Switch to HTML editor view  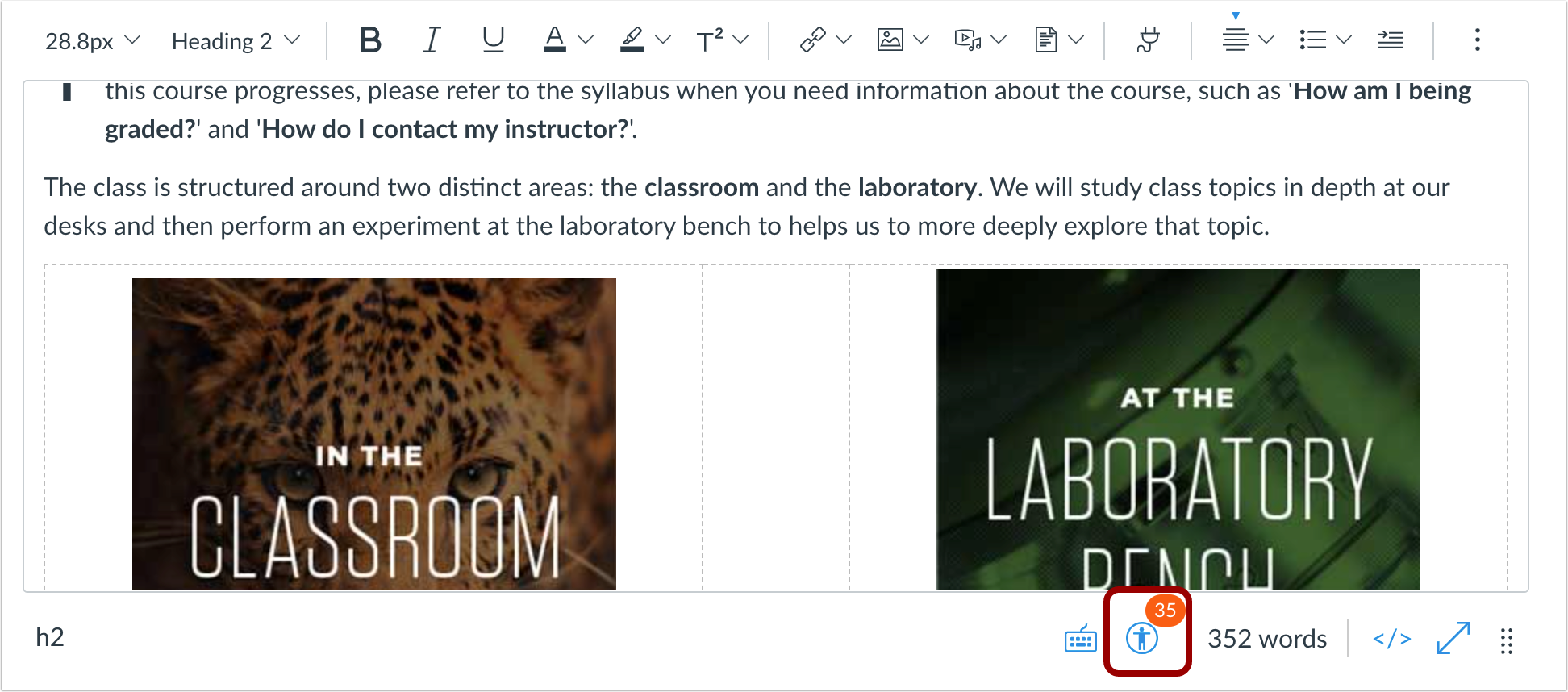(x=1392, y=639)
